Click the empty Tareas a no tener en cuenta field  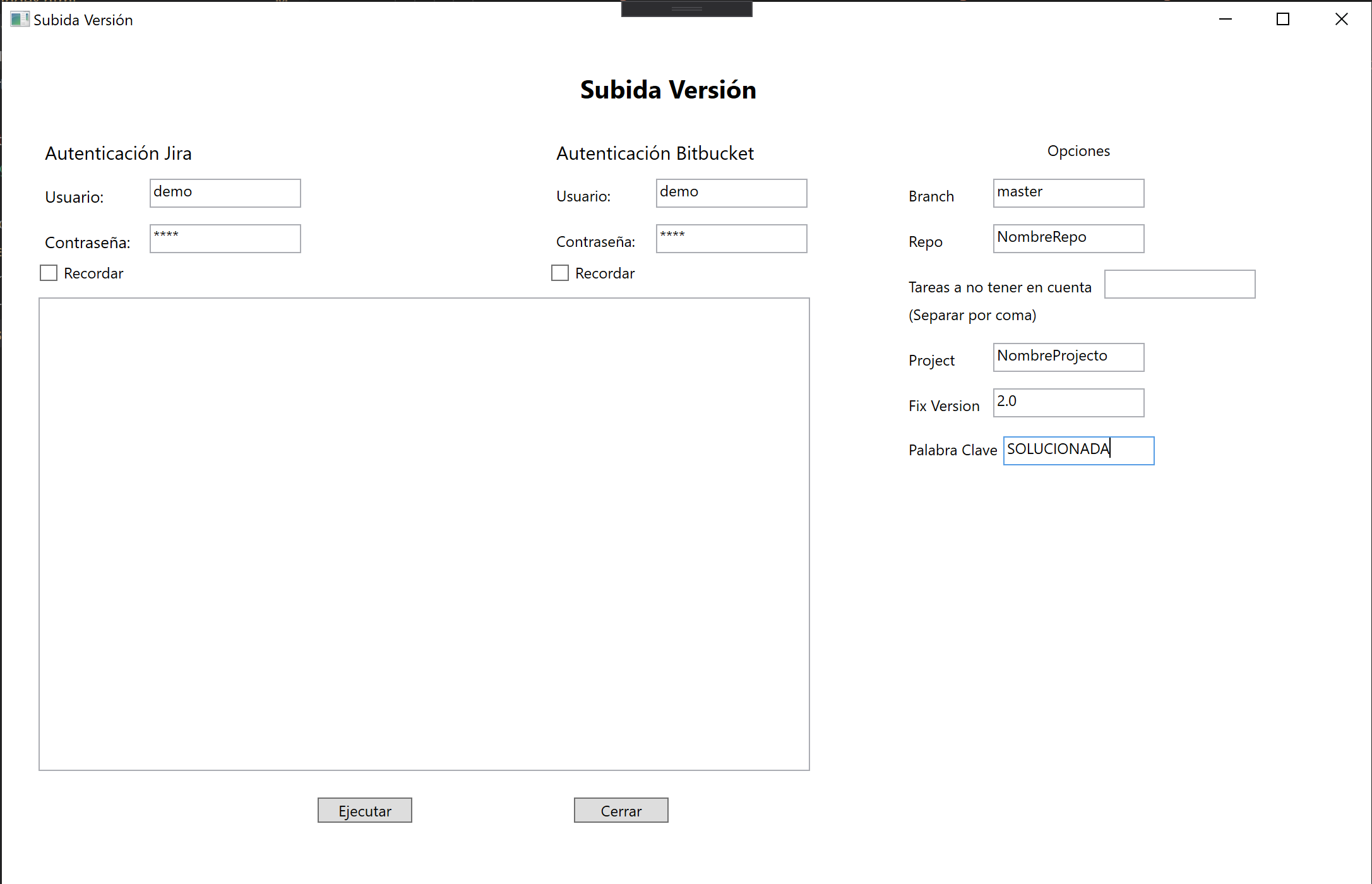point(1180,284)
